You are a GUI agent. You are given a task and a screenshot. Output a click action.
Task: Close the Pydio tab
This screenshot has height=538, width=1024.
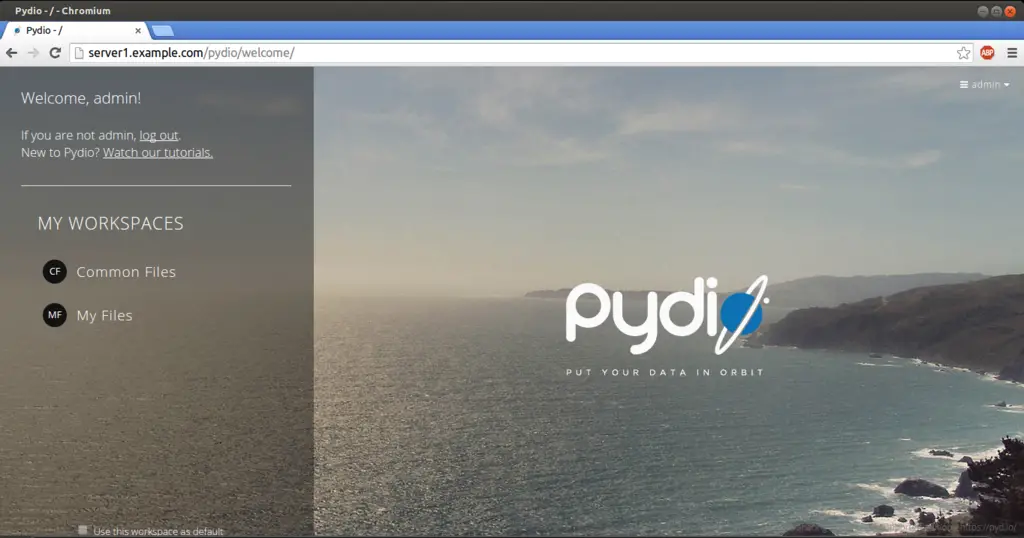[138, 31]
